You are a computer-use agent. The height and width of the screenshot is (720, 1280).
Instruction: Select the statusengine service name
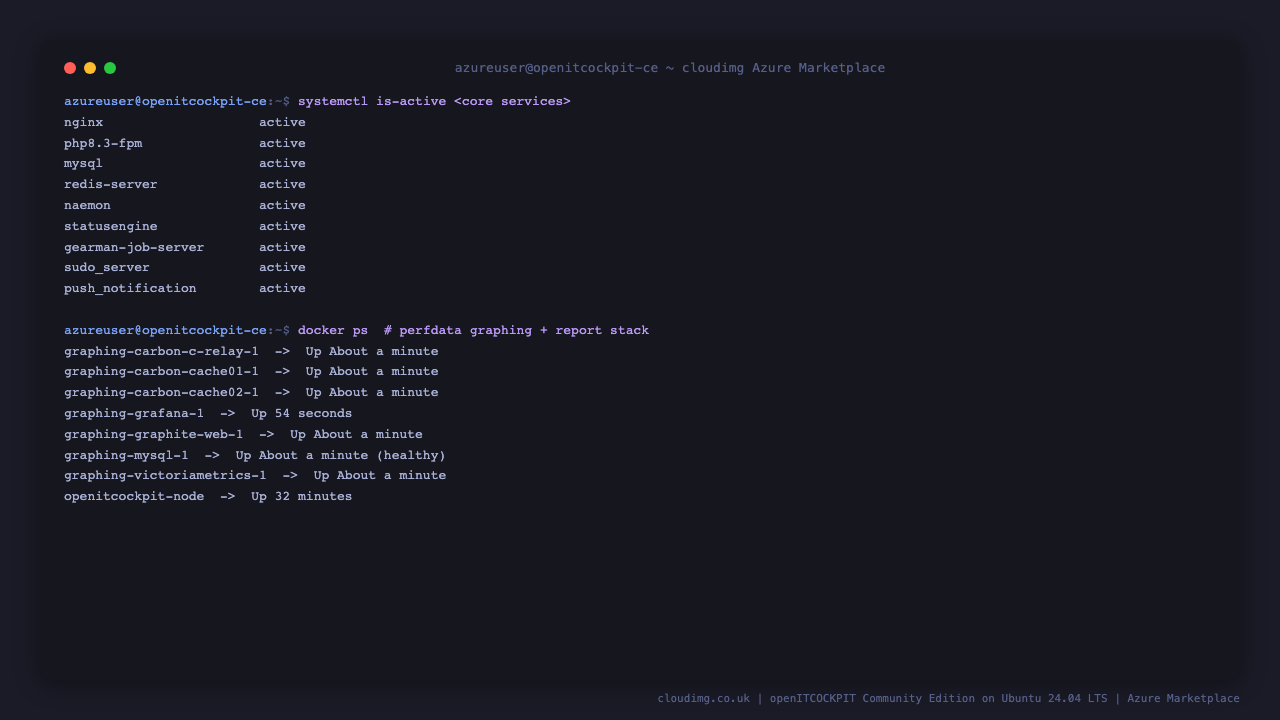111,226
